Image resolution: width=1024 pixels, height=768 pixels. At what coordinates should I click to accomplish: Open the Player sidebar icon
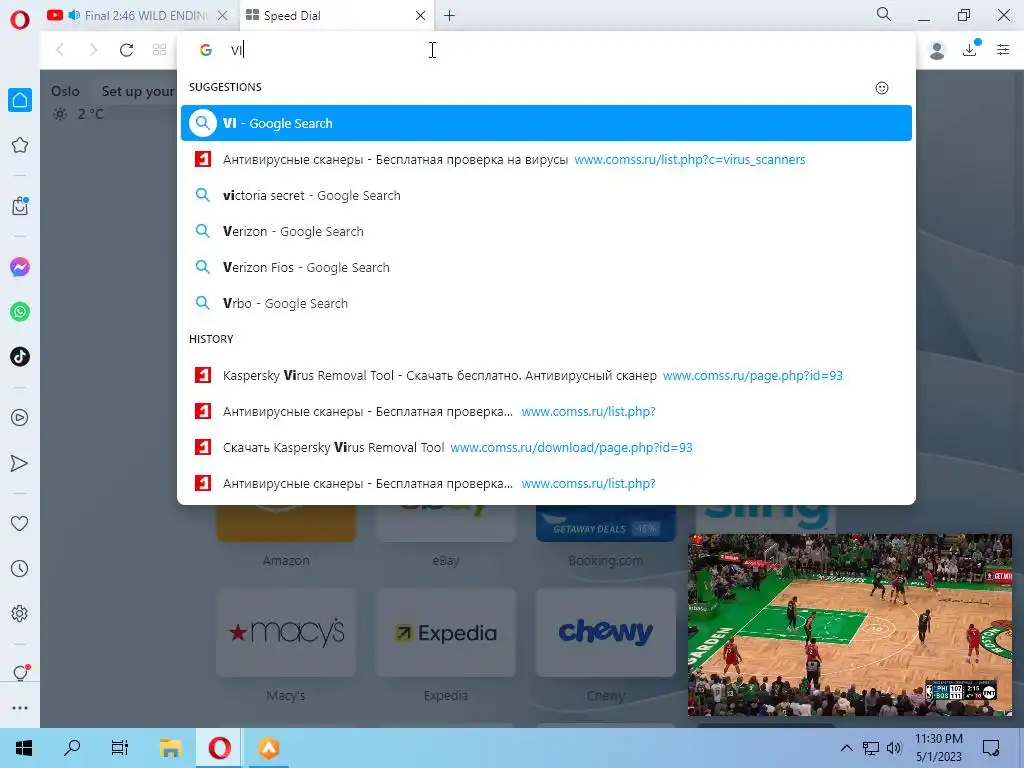pos(20,417)
